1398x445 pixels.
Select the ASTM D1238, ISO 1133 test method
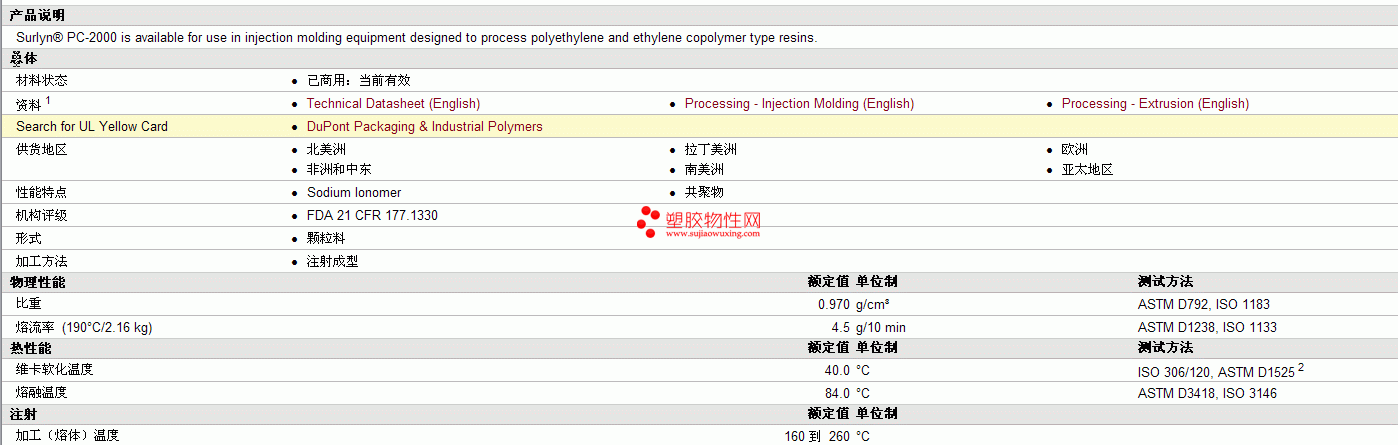point(1207,327)
